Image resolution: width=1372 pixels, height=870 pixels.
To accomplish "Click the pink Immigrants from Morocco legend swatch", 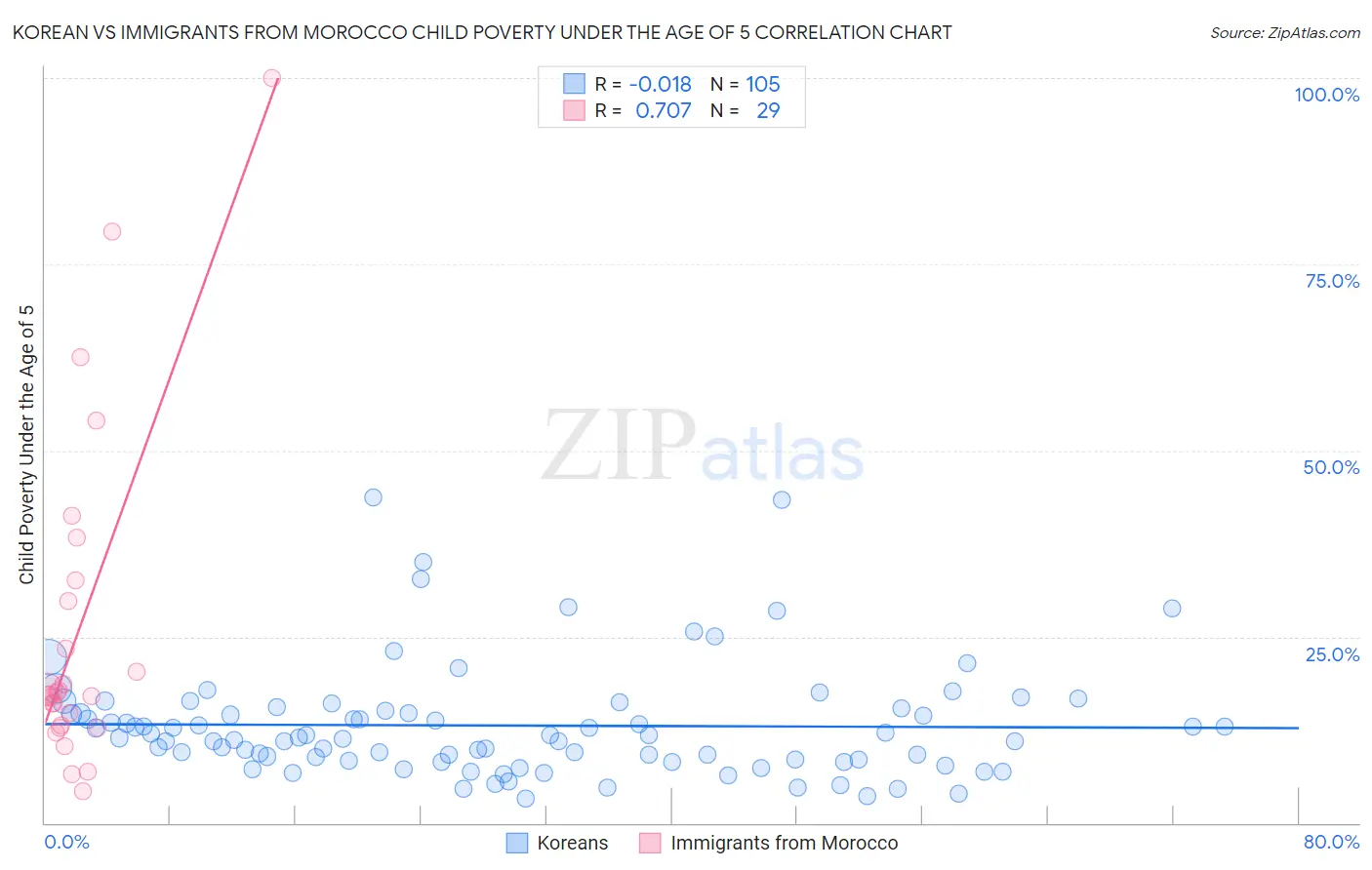I will (650, 843).
